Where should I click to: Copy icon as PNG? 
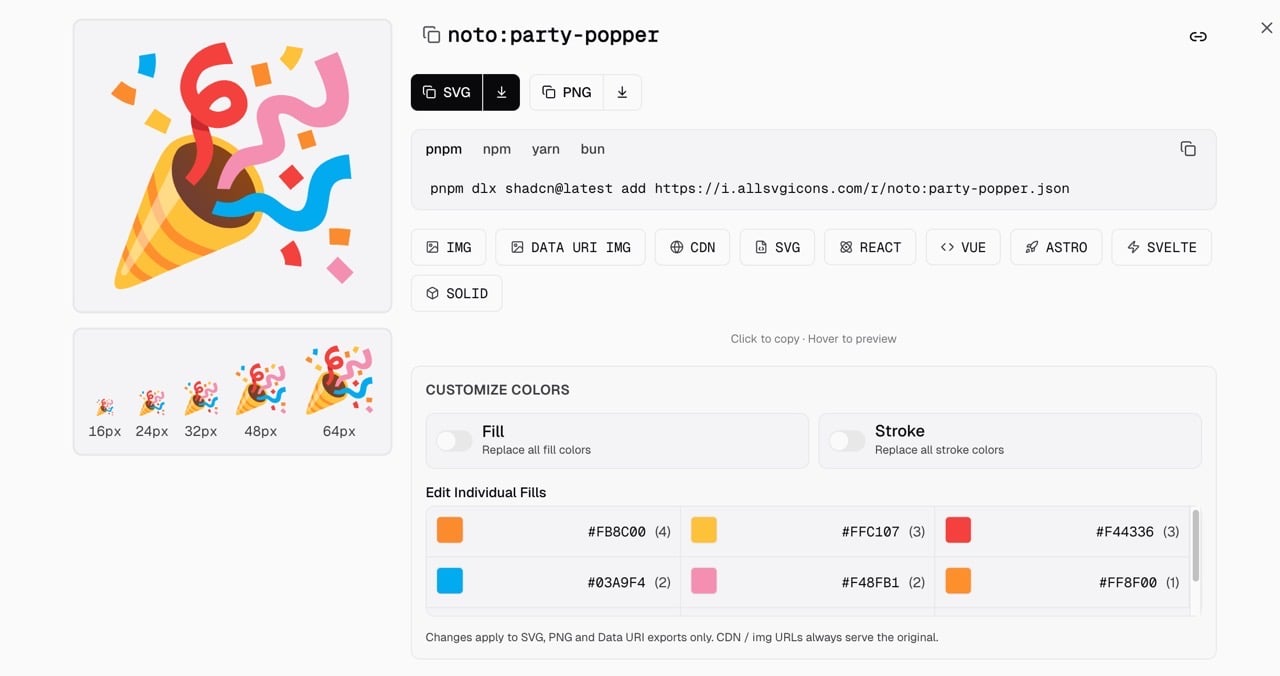coord(566,92)
